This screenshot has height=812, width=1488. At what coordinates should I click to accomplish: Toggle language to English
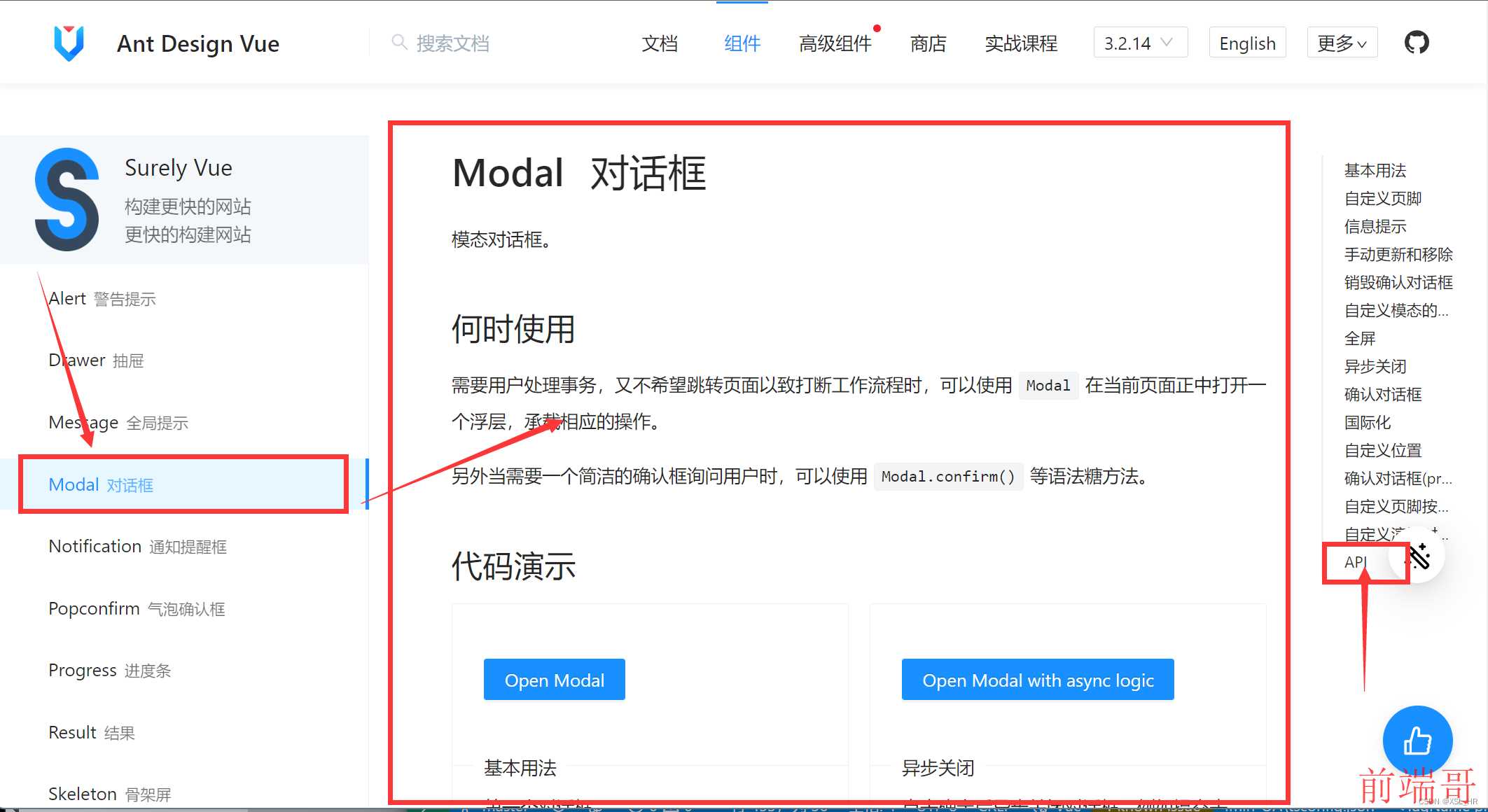click(1246, 42)
